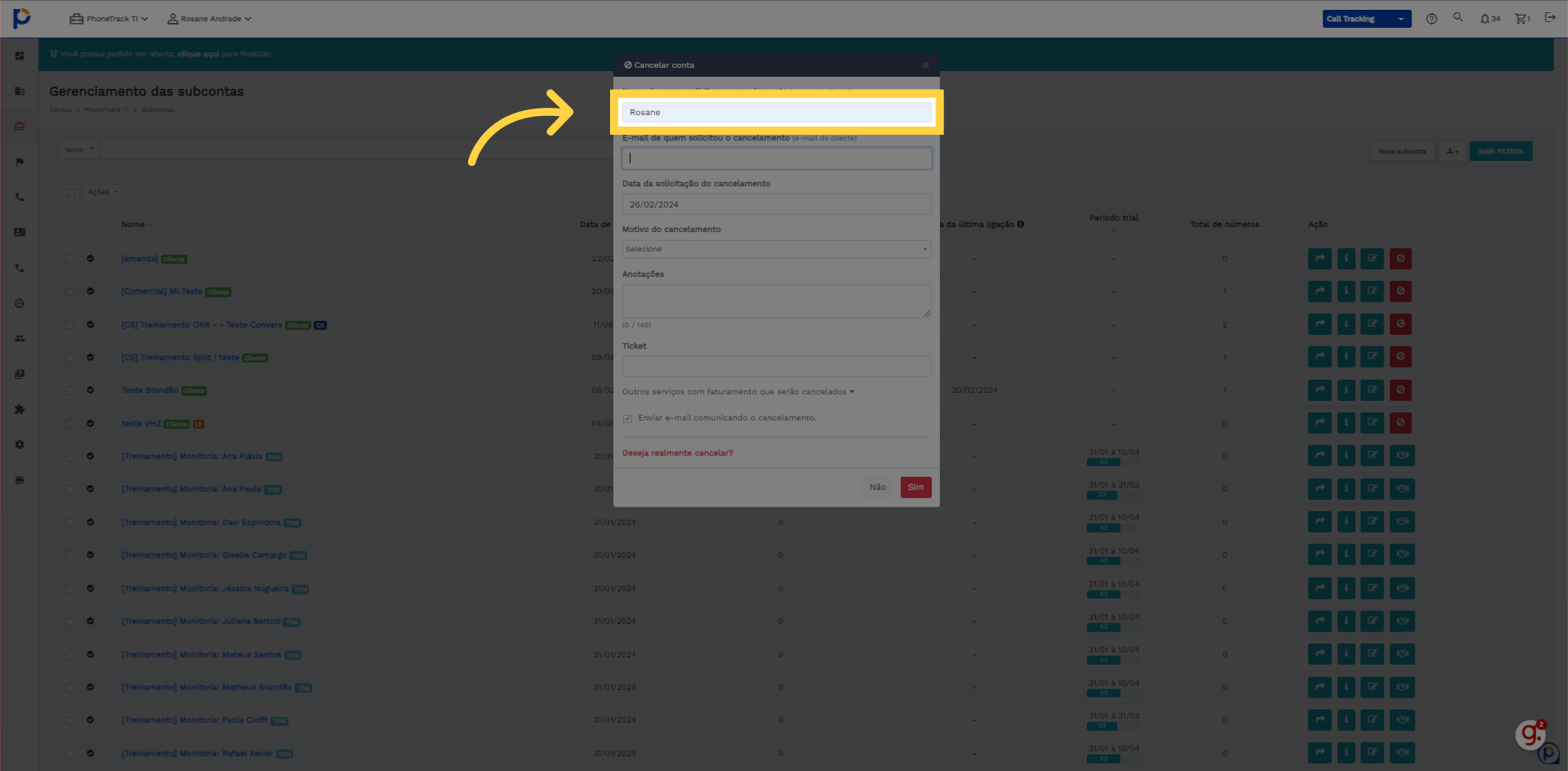Image resolution: width=1568 pixels, height=771 pixels.
Task: Open the user icon dropdown beside Nova subconta
Action: 1452,151
